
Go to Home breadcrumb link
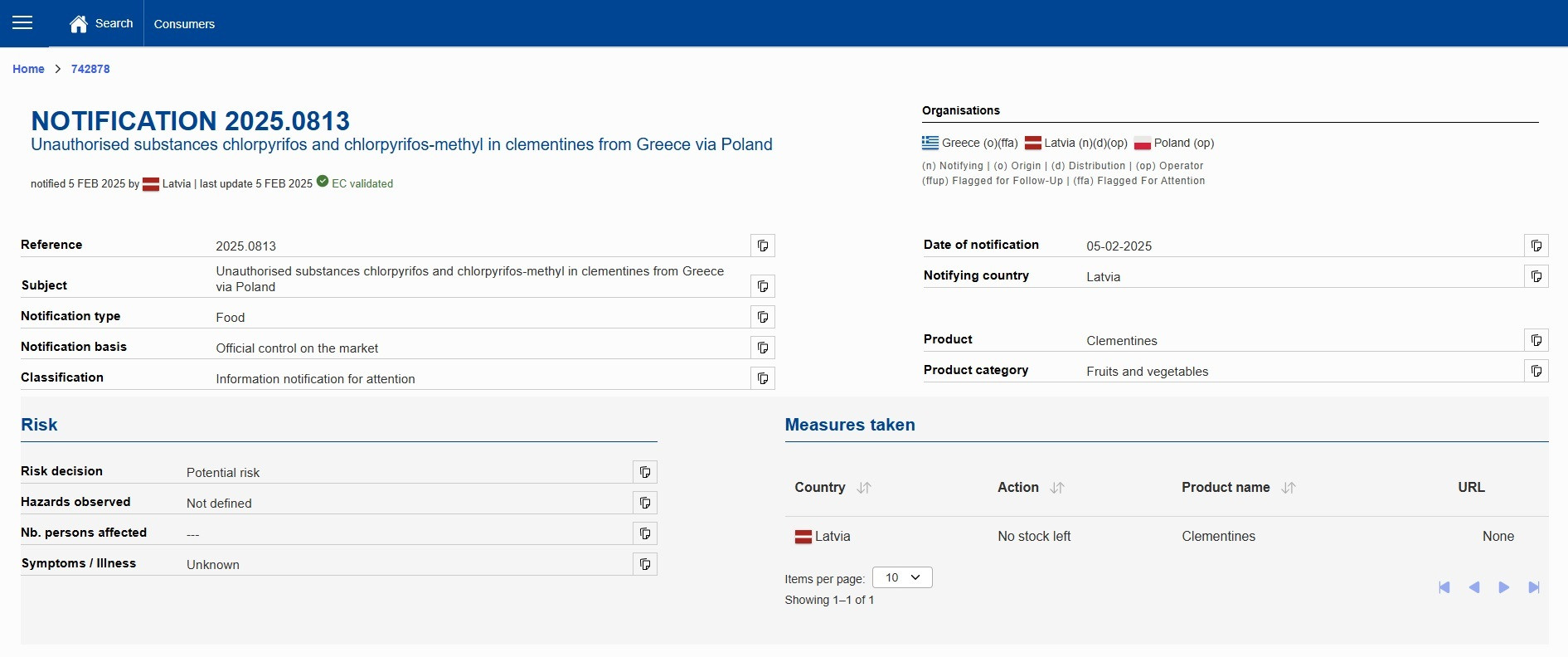click(x=28, y=69)
